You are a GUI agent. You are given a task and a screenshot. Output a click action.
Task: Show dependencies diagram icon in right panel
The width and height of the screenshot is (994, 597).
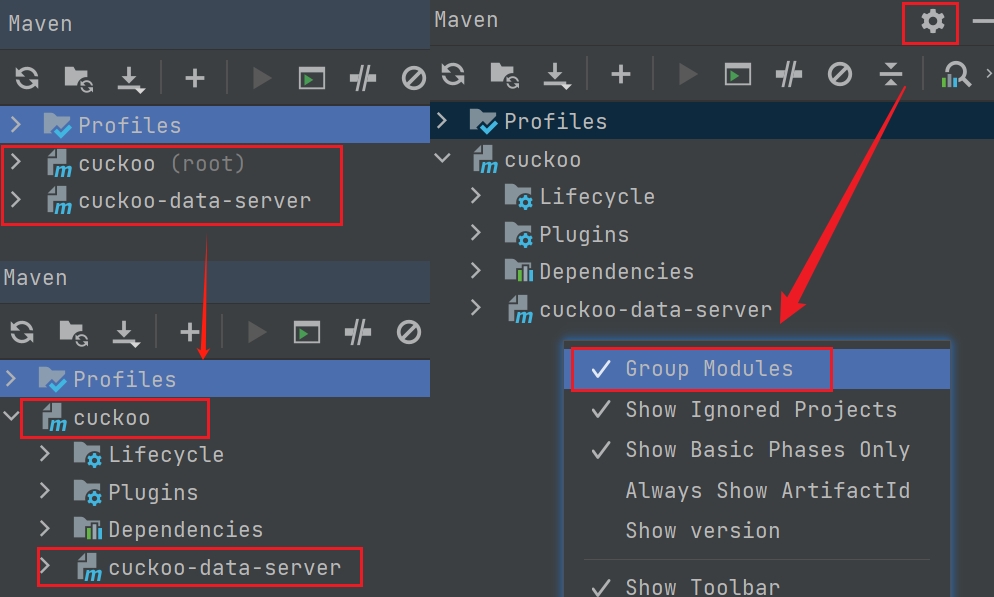tap(956, 75)
